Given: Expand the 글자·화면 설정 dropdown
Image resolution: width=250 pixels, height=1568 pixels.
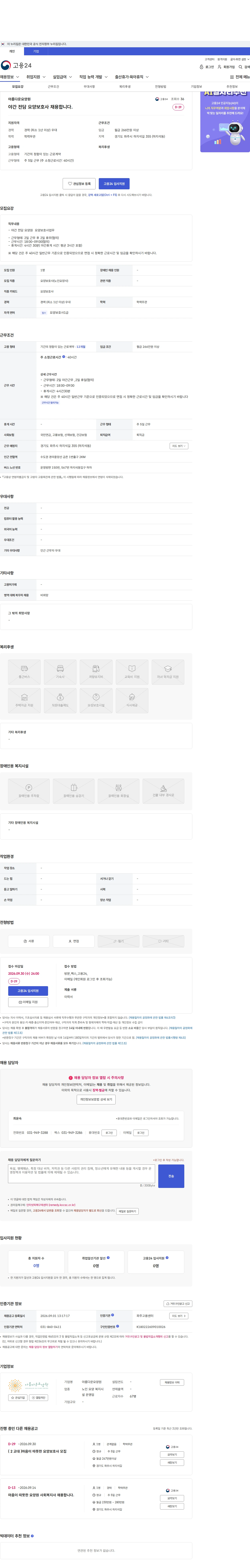Looking at the screenshot, I should coord(240,59).
